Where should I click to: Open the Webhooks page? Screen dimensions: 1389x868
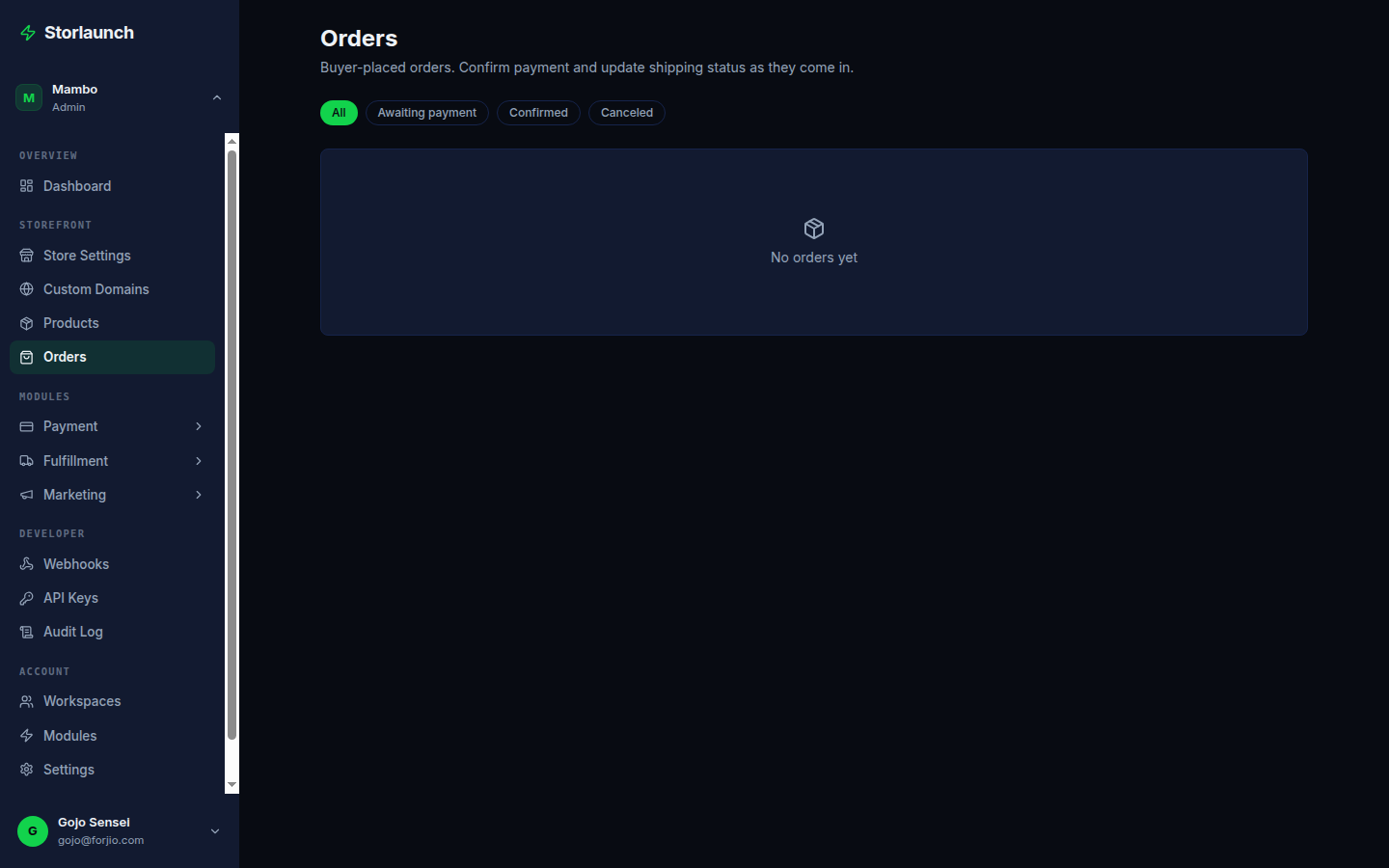(x=112, y=564)
